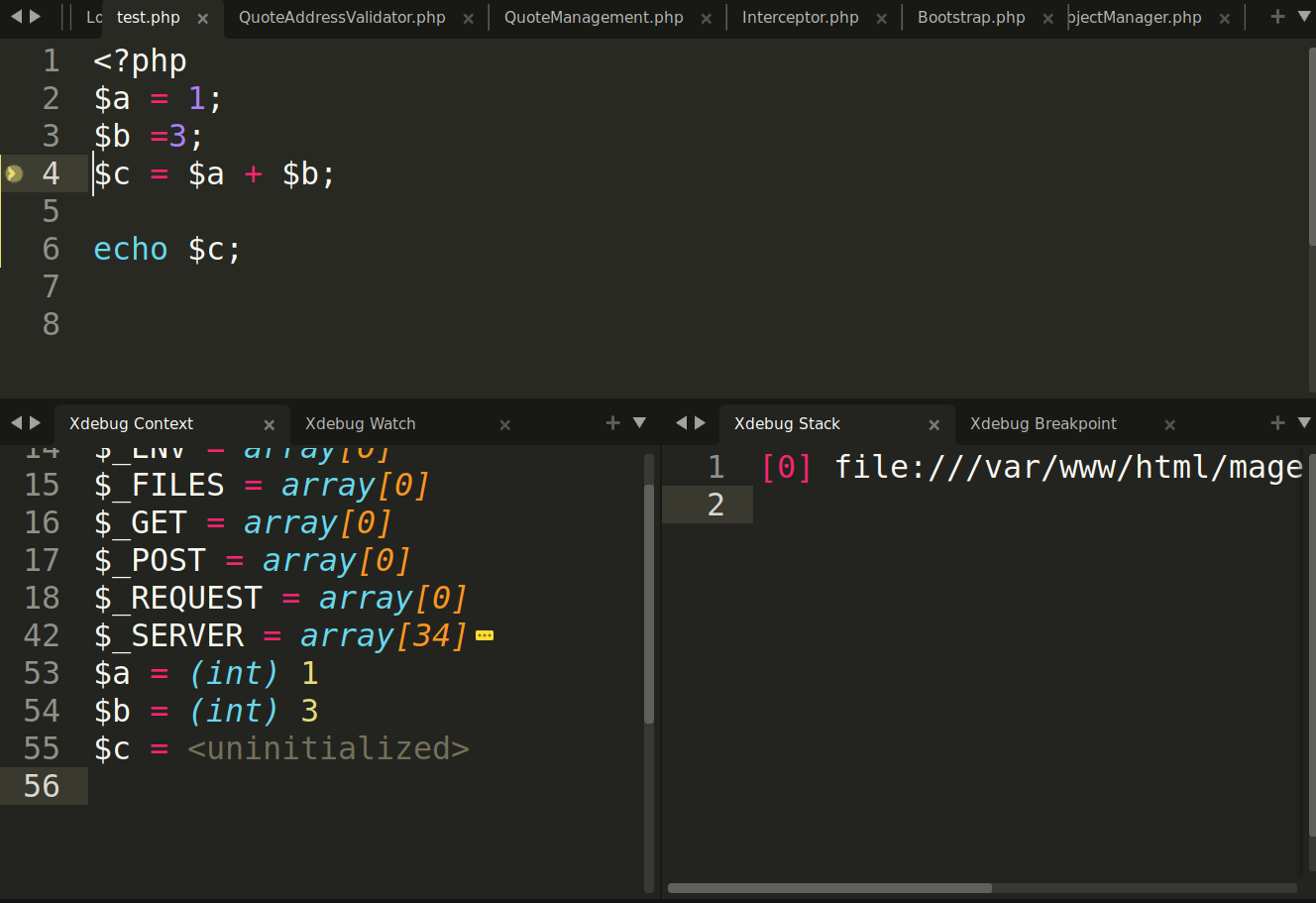
Task: Close the Xdebug Watch tab
Action: [504, 425]
